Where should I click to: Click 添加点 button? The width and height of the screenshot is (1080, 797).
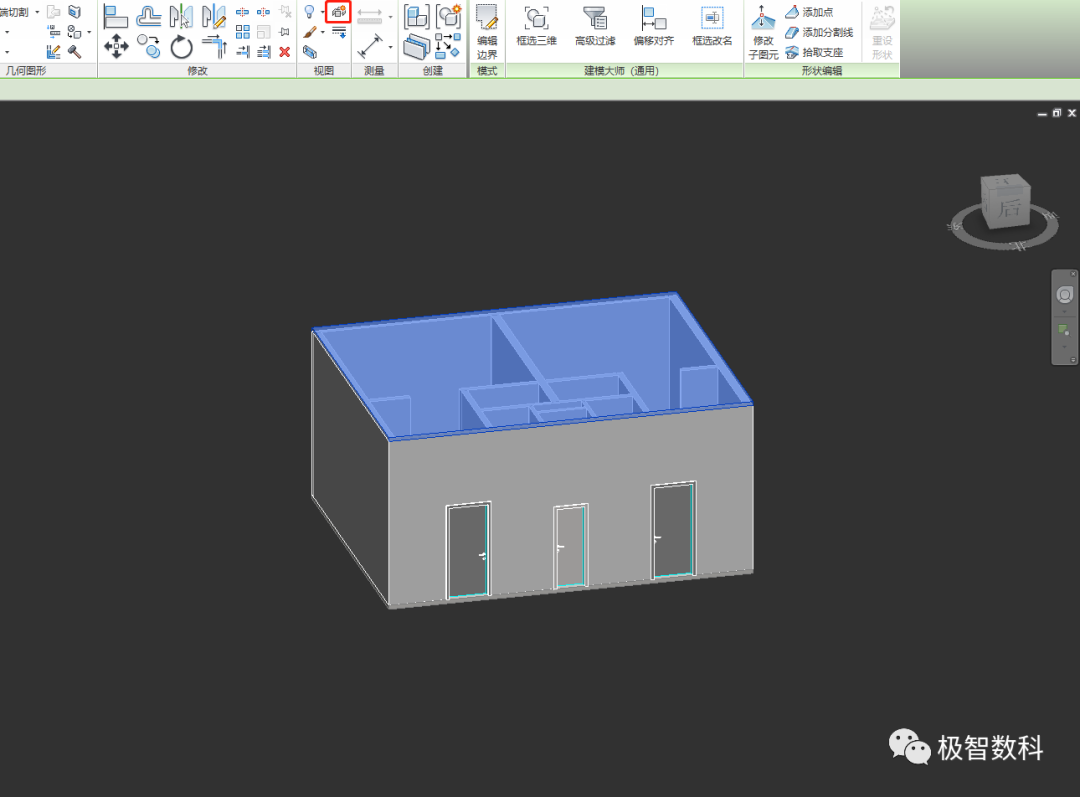[809, 12]
